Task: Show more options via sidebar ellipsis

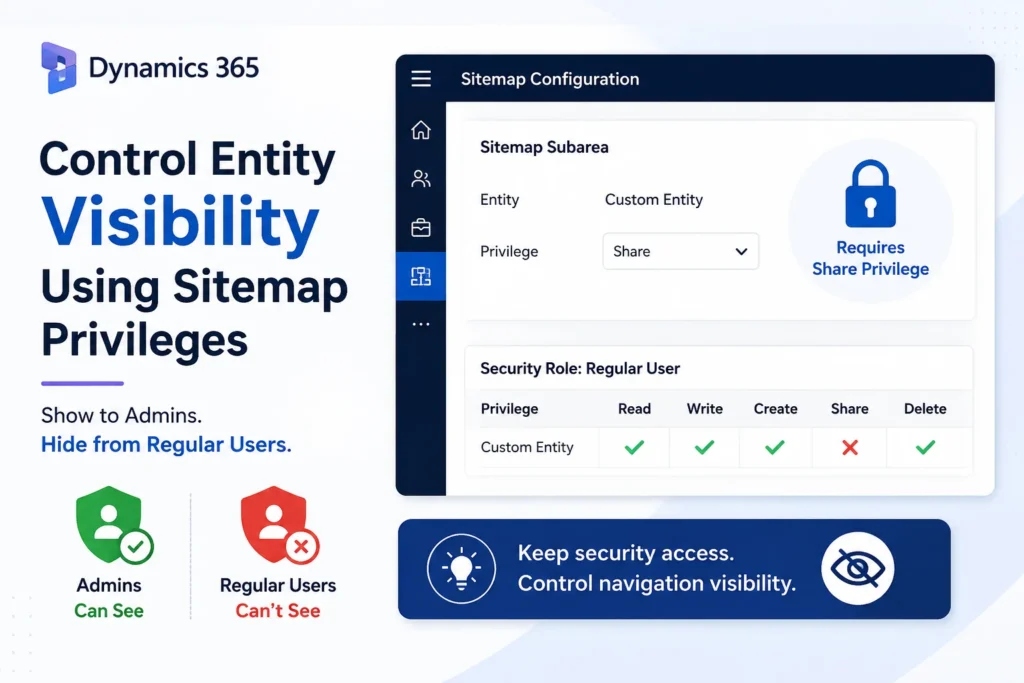Action: tap(421, 324)
